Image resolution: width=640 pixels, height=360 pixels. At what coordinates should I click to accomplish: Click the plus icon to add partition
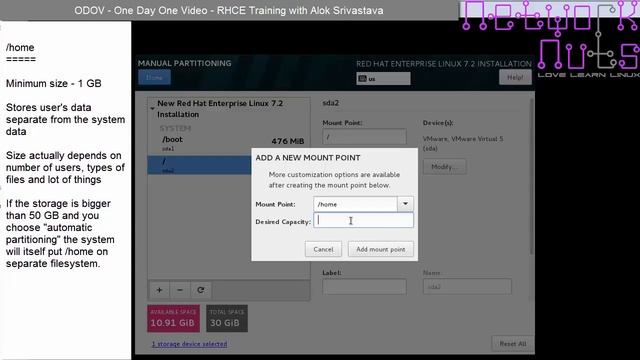159,290
